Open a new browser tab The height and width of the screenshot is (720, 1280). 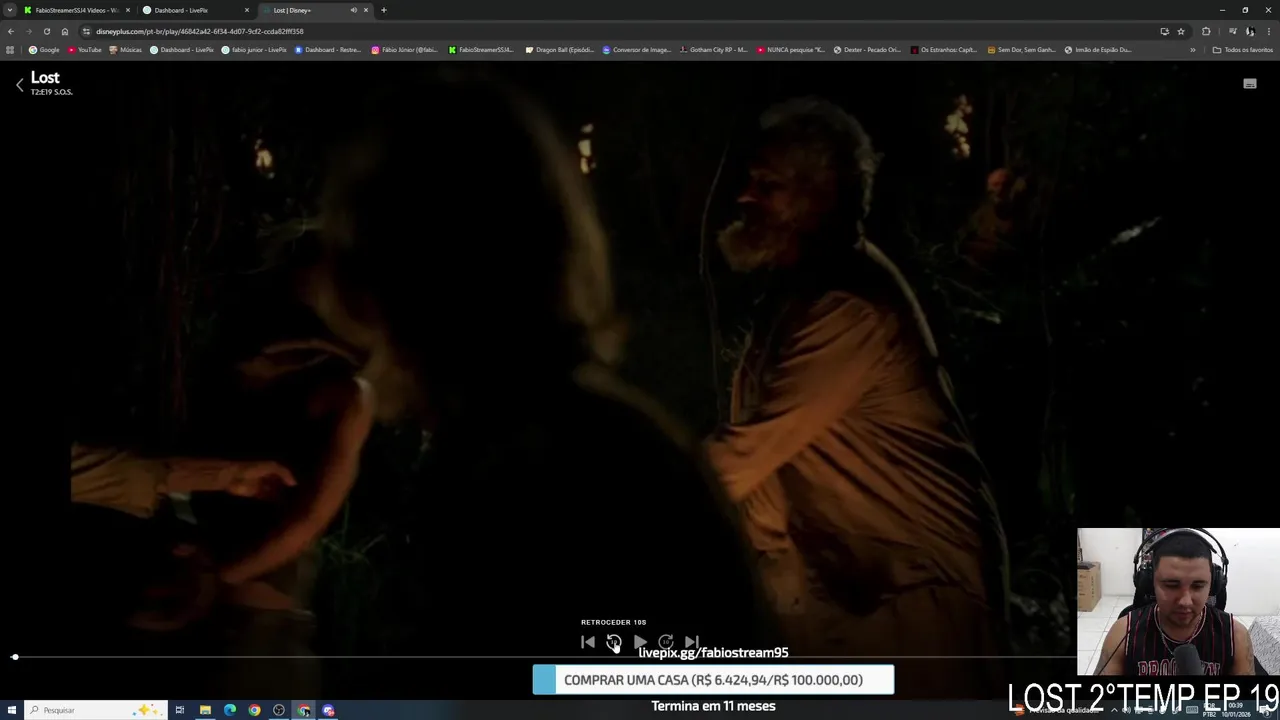tap(383, 10)
